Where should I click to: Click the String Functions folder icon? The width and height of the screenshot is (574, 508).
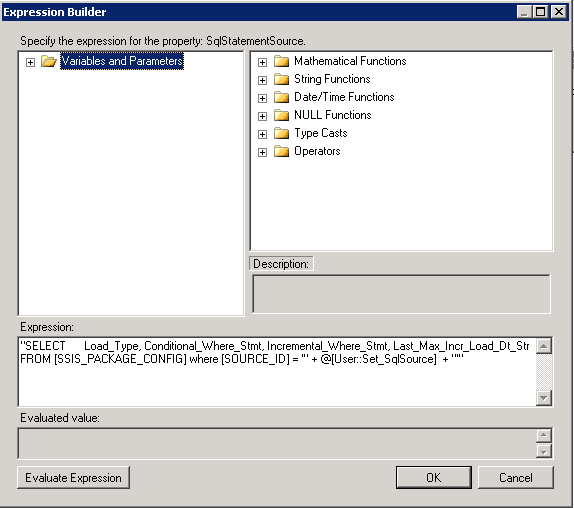click(281, 79)
